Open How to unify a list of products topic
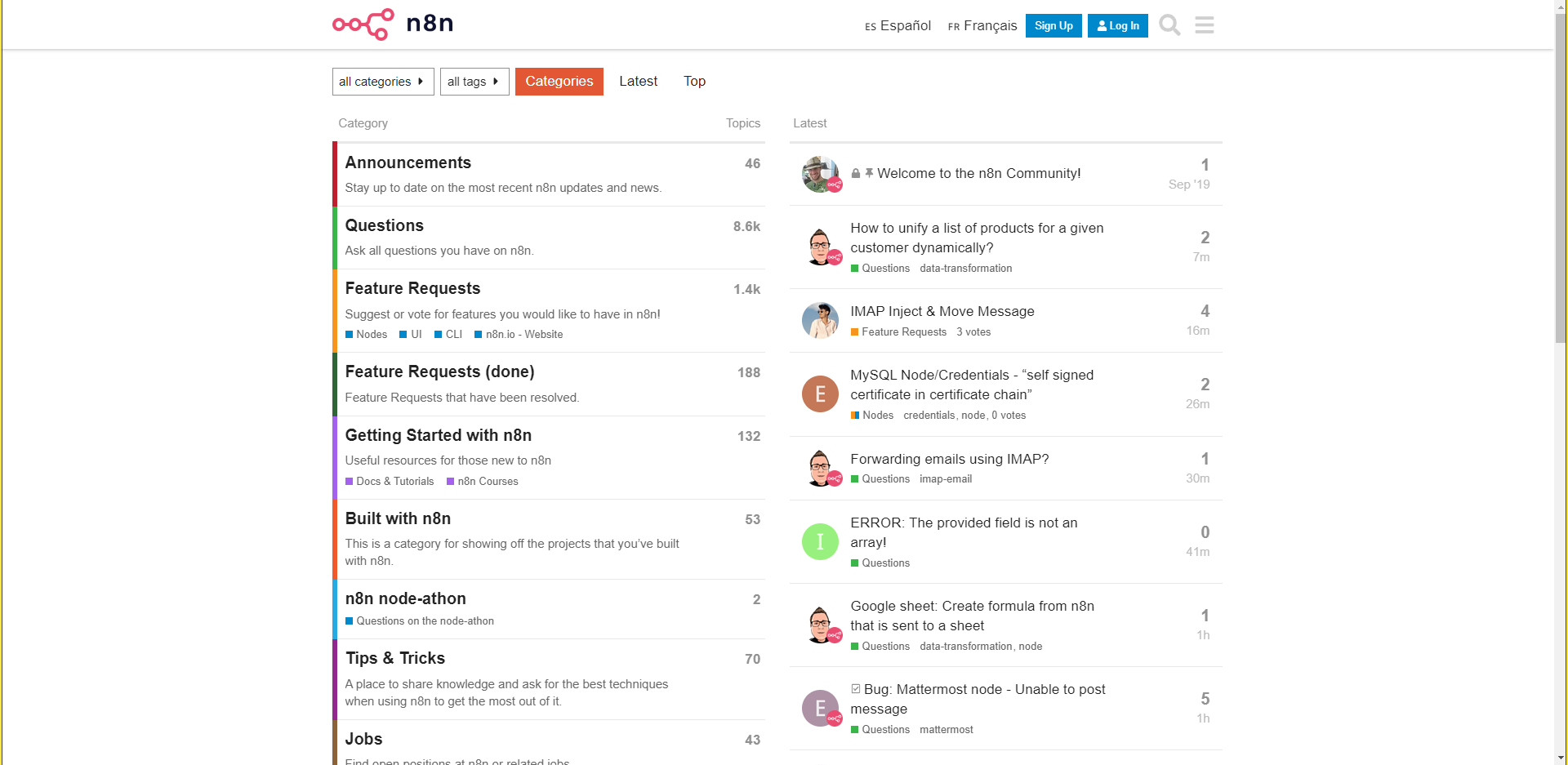Viewport: 1568px width, 765px height. tap(977, 238)
